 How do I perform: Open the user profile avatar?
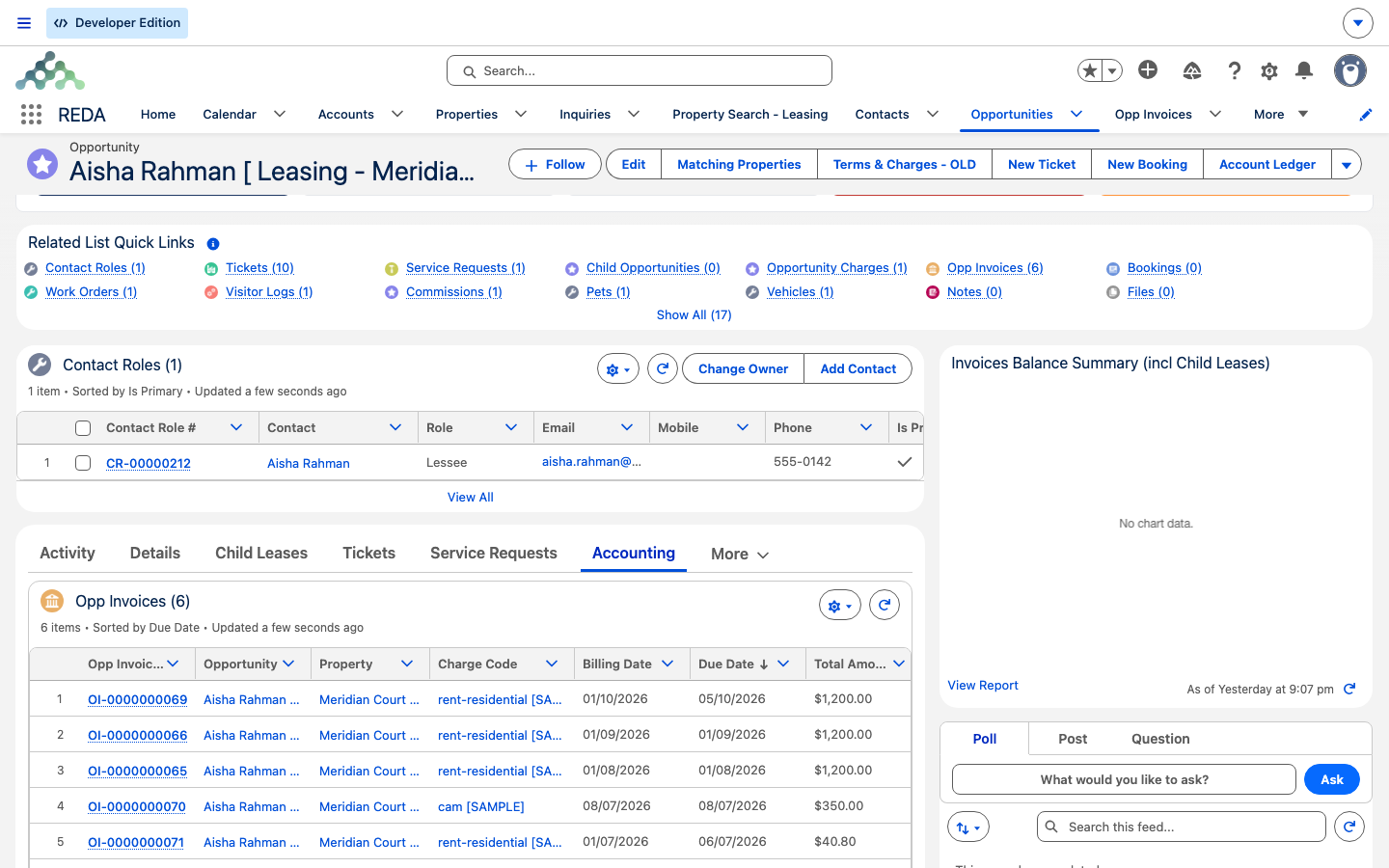[x=1350, y=70]
